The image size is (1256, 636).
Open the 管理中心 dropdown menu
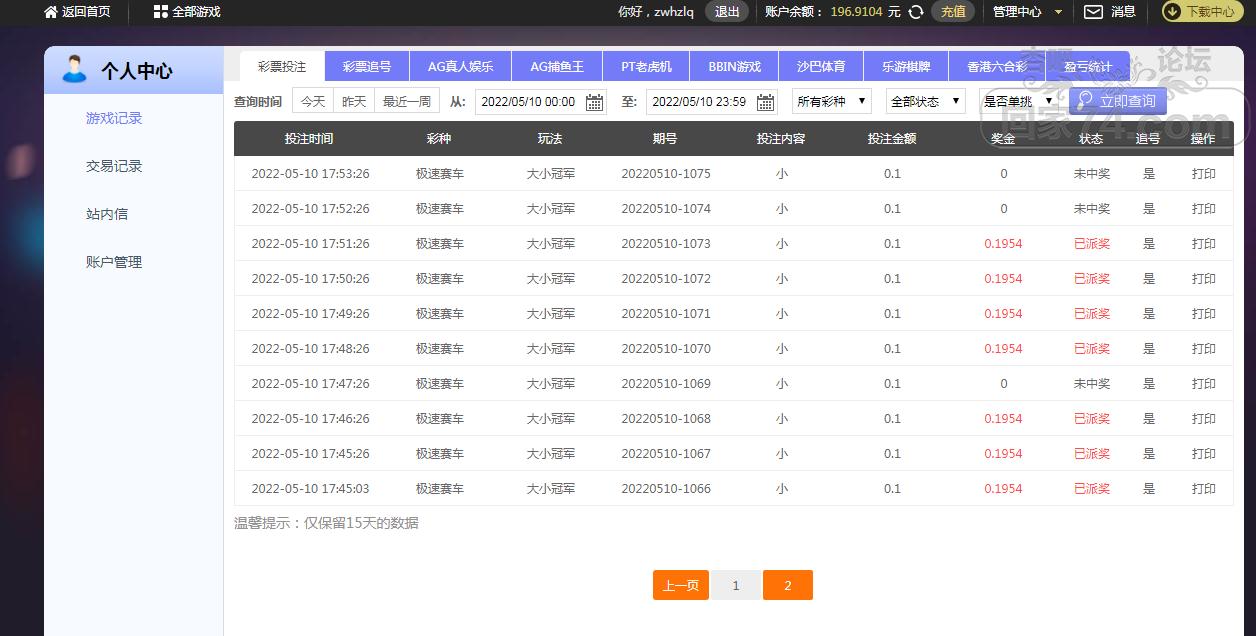click(1027, 12)
